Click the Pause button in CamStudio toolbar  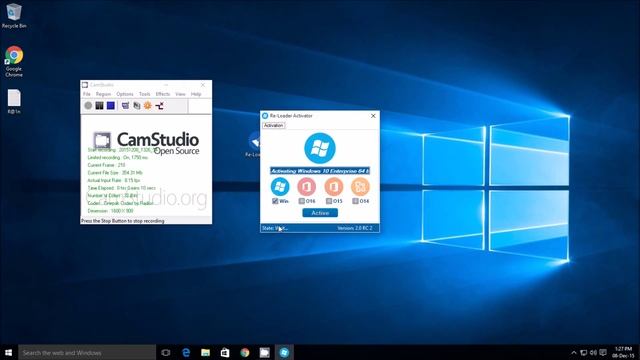tap(99, 106)
